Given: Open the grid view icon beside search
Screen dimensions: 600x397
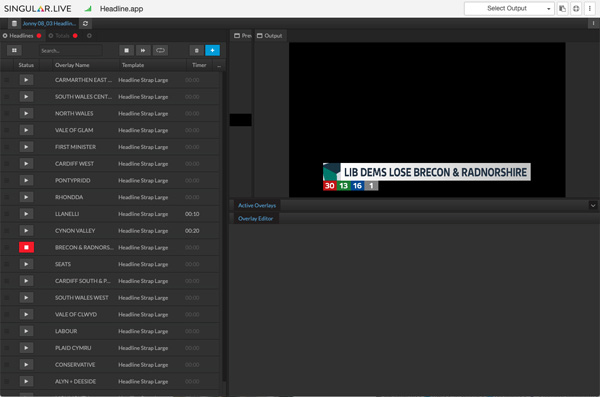Looking at the screenshot, I should [x=14, y=51].
